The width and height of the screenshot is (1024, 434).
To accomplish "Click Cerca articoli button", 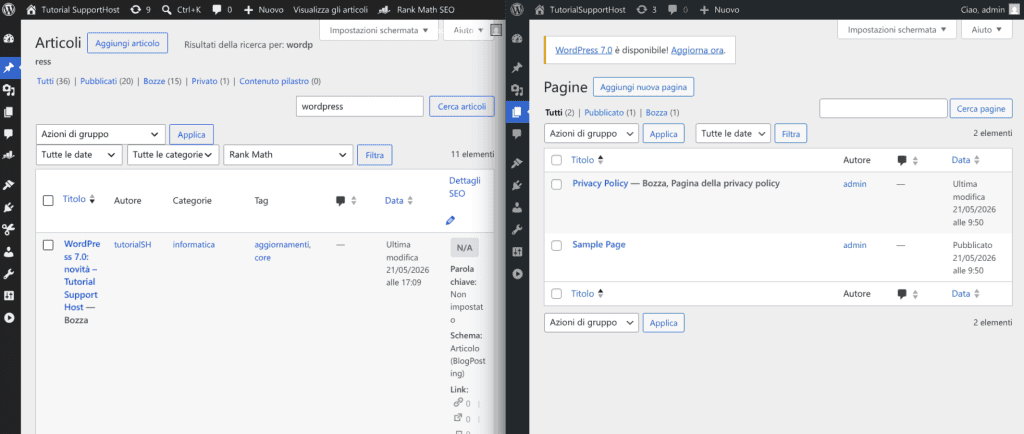I will (462, 106).
